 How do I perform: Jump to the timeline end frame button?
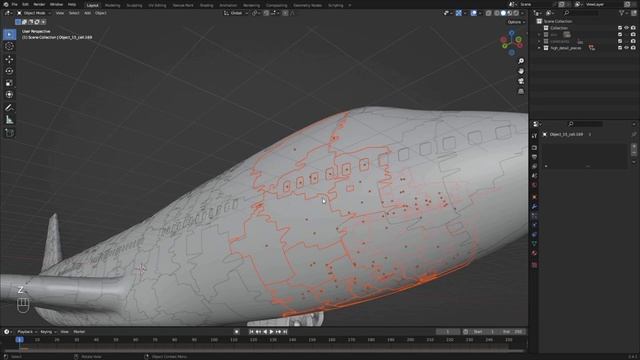285,332
